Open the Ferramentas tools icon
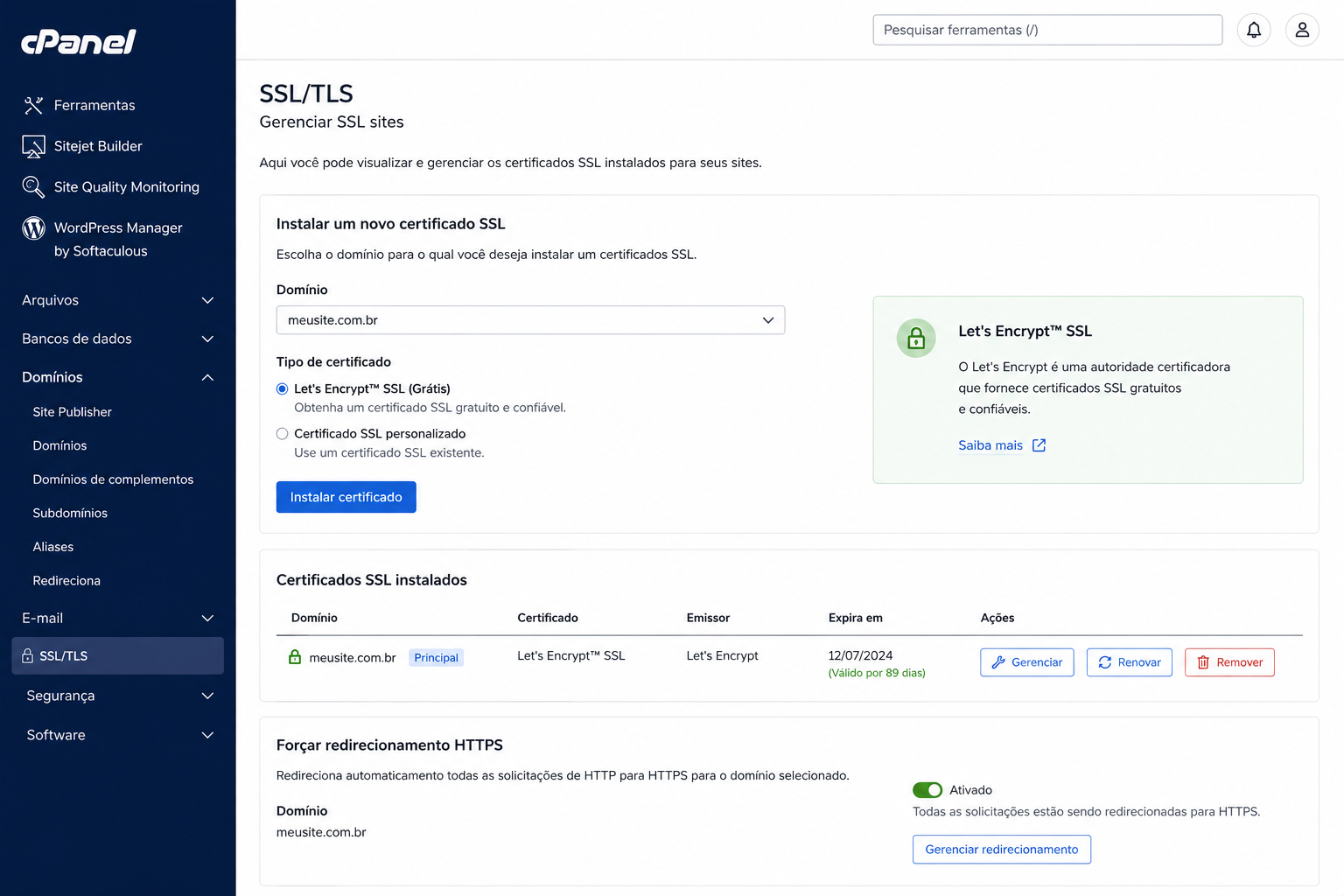1344x896 pixels. tap(33, 105)
